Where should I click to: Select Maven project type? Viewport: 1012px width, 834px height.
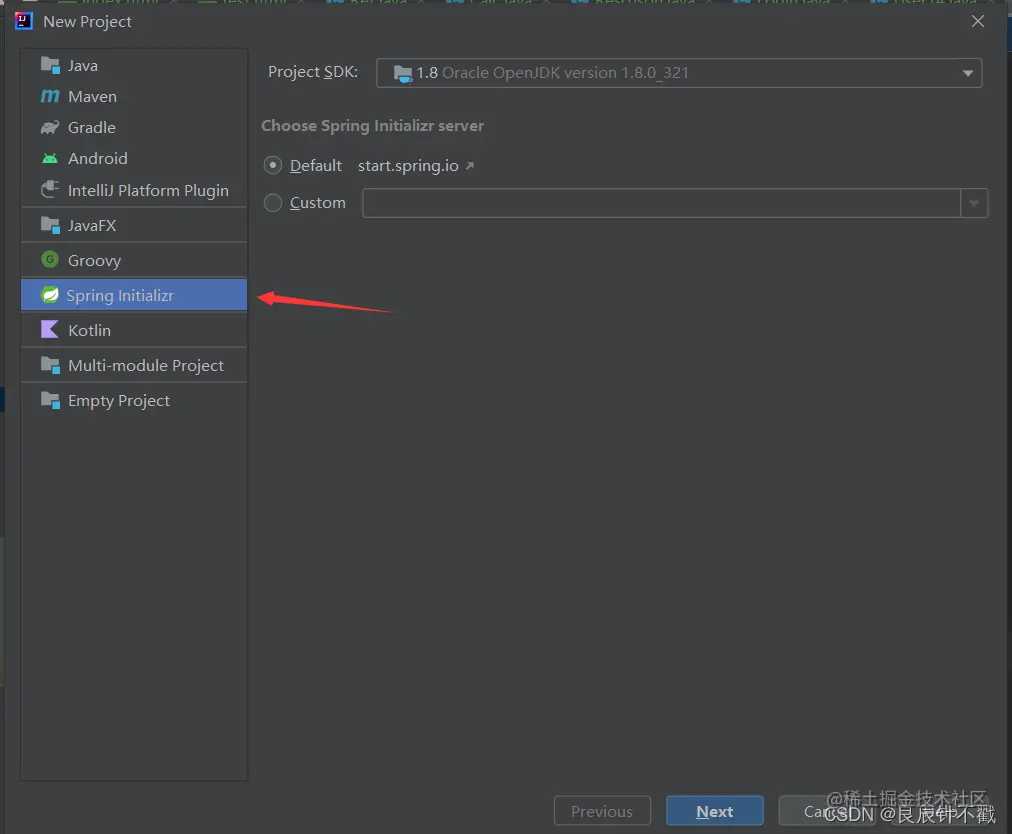[x=134, y=96]
